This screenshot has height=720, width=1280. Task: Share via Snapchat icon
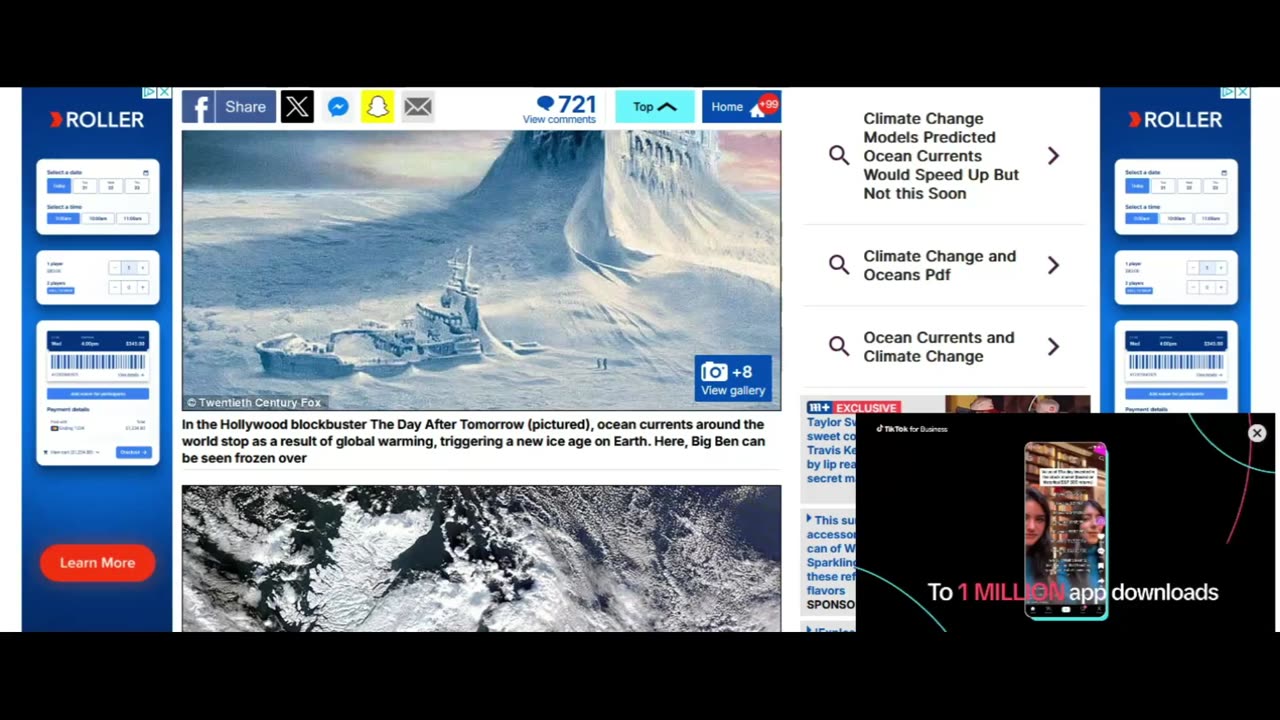378,107
